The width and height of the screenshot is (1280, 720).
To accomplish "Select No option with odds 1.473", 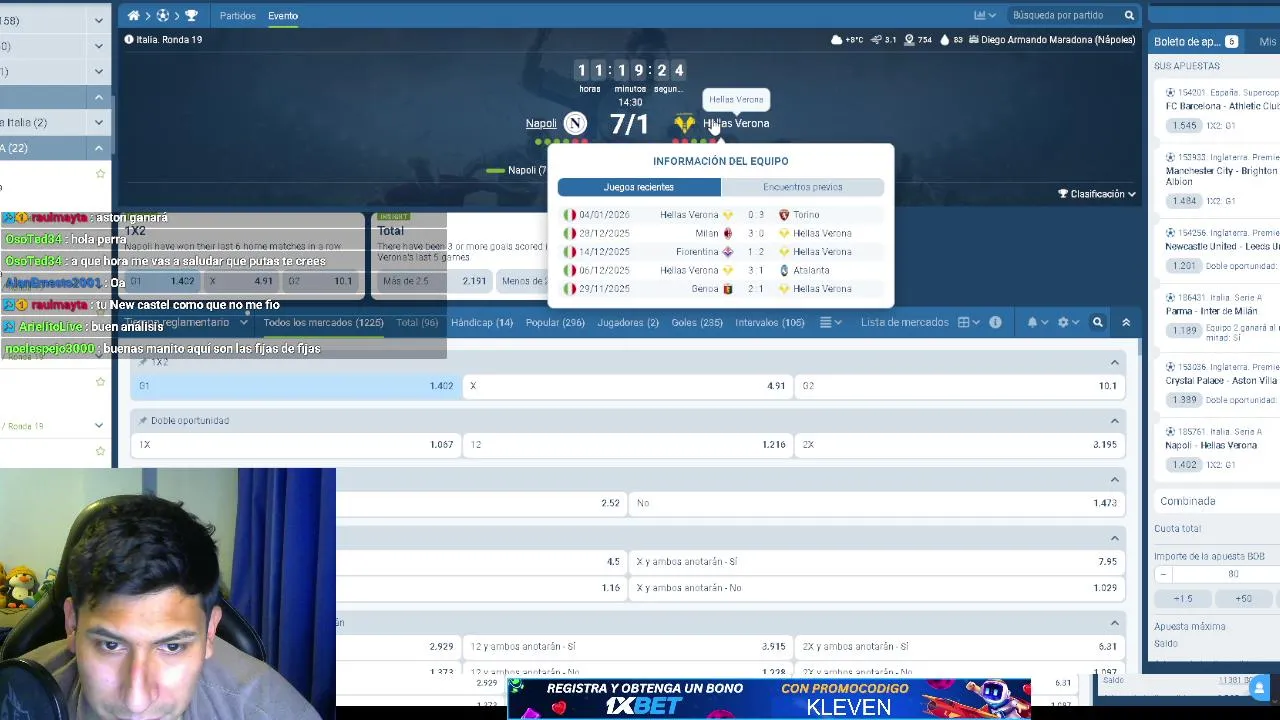I will pyautogui.click(x=877, y=503).
